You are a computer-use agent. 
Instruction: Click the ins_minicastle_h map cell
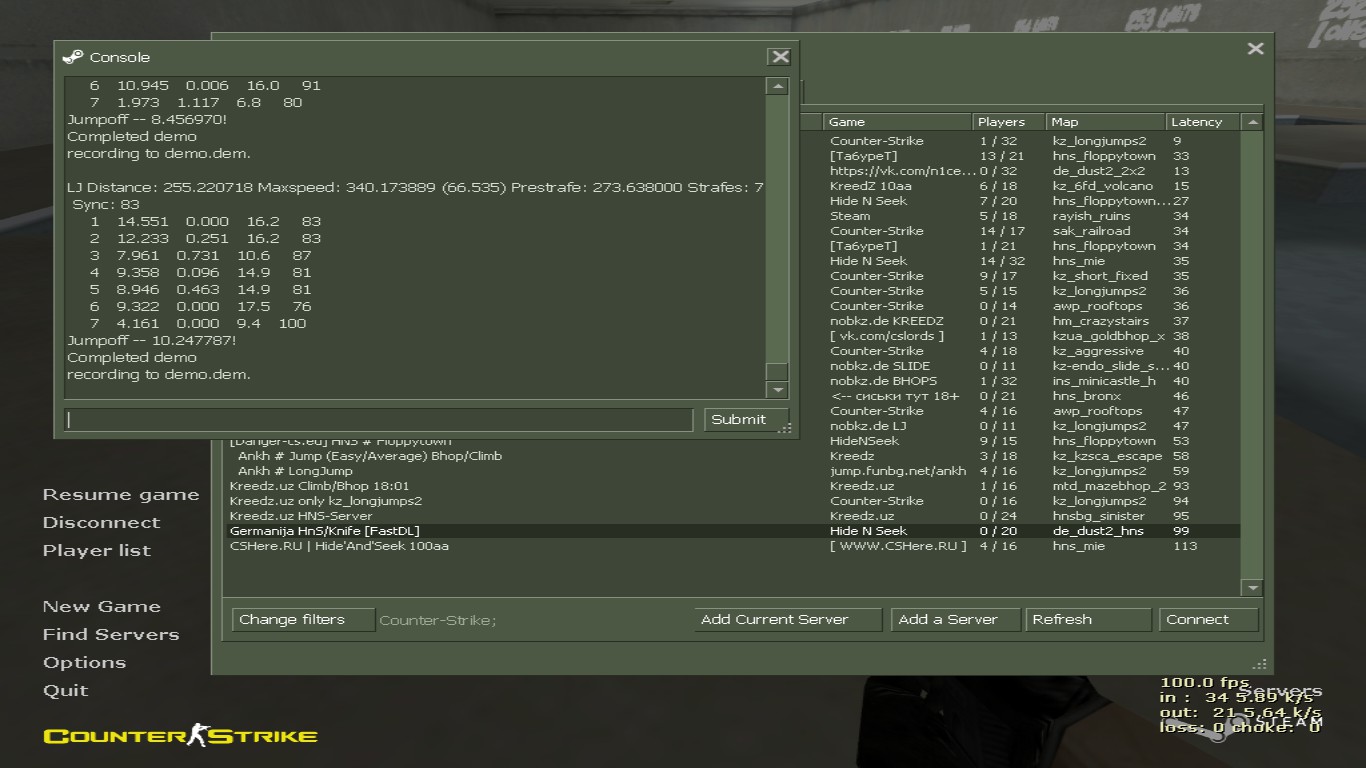coord(1104,381)
